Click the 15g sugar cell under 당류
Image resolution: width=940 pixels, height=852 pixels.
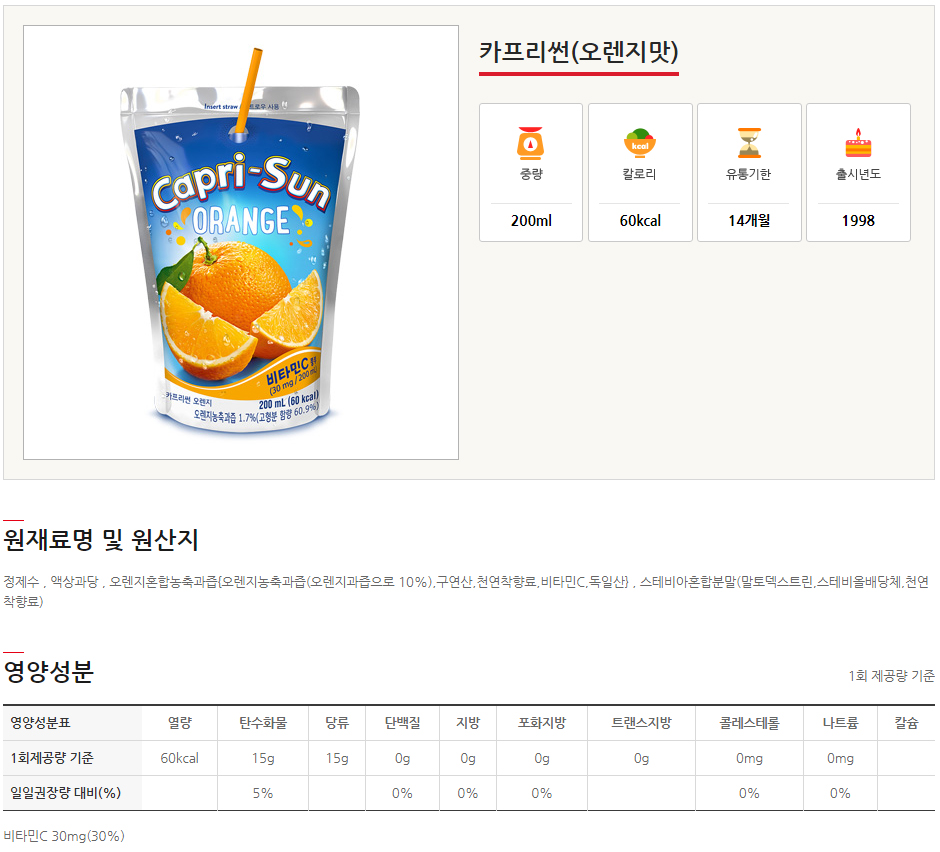pyautogui.click(x=337, y=758)
